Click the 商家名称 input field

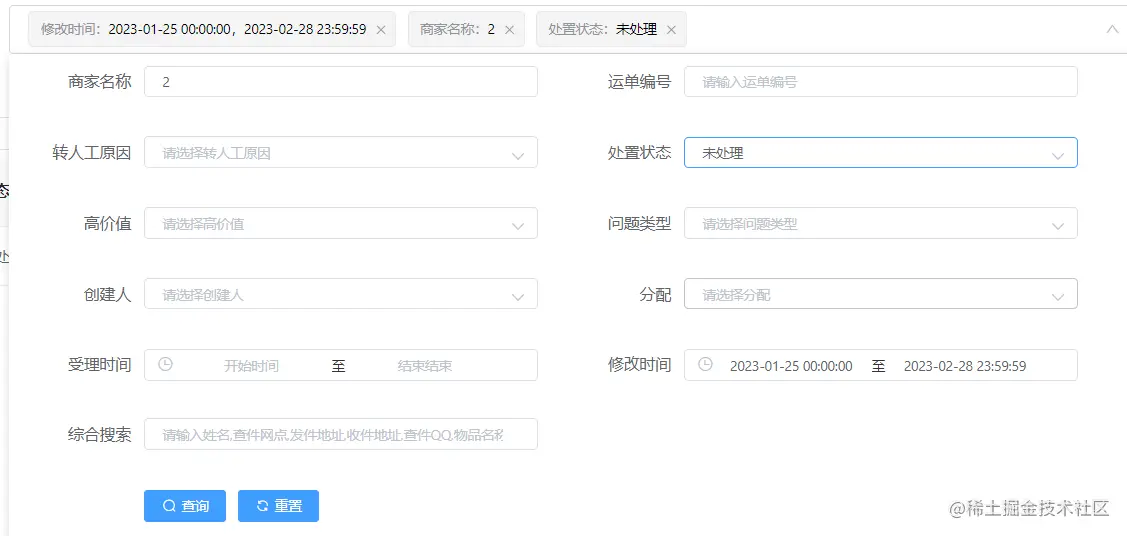pos(341,82)
